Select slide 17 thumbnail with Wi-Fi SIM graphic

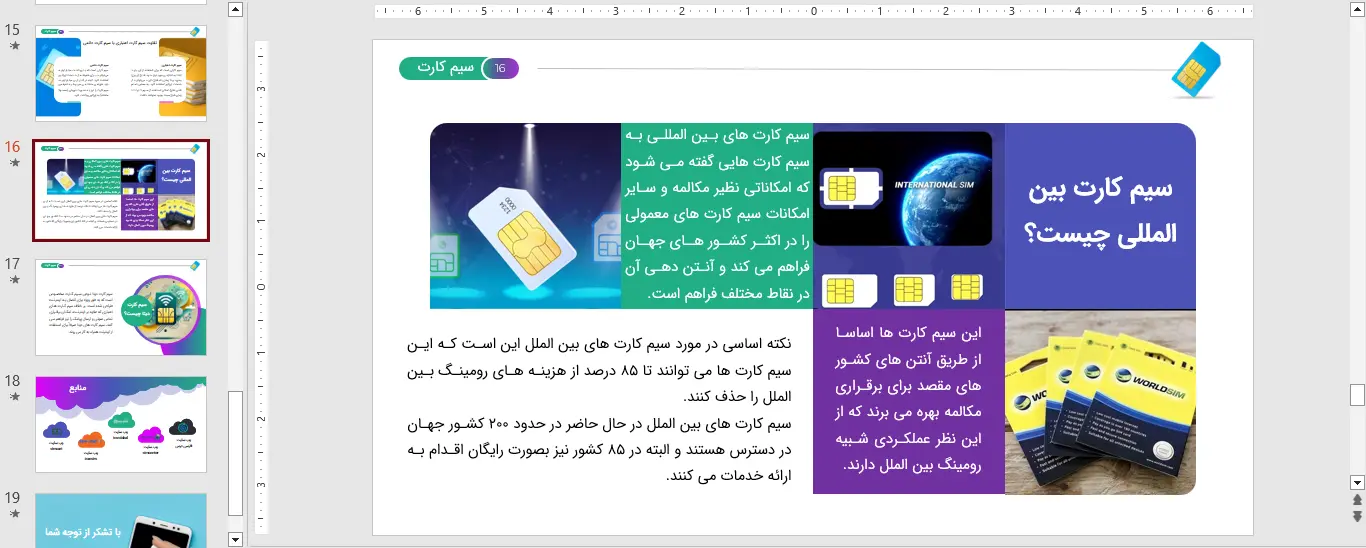(x=120, y=307)
